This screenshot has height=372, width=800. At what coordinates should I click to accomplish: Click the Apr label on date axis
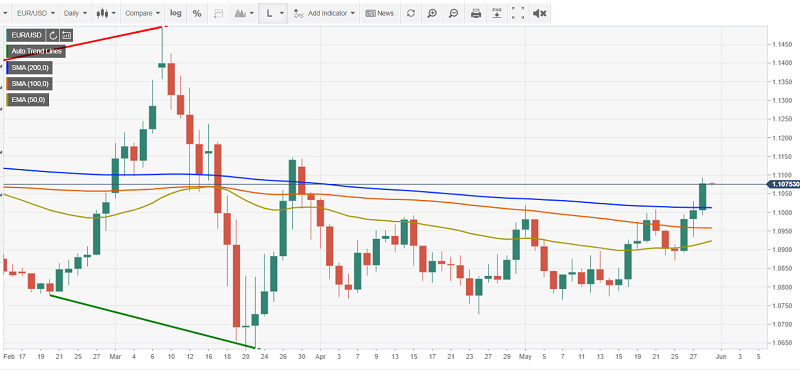320,357
